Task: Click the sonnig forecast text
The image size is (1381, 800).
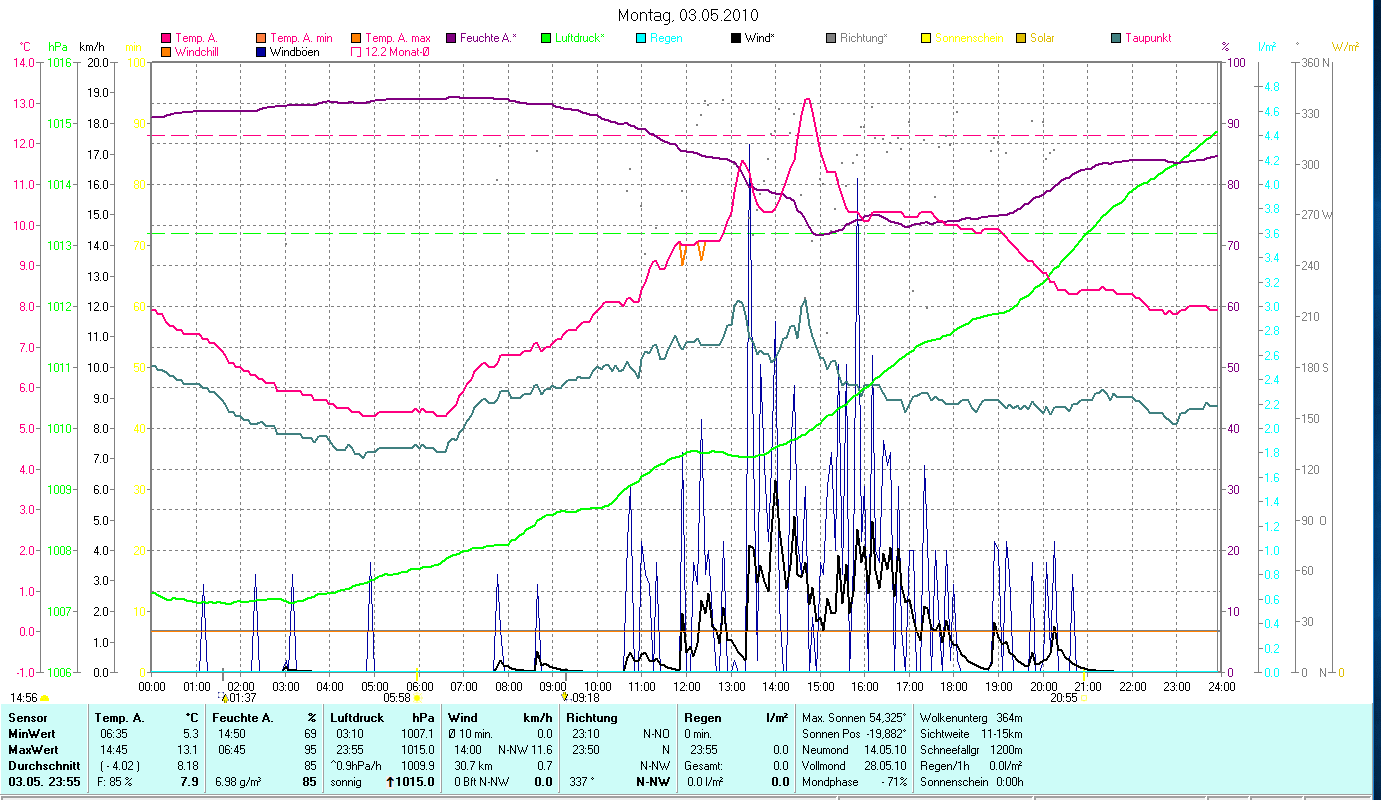Action: (346, 781)
